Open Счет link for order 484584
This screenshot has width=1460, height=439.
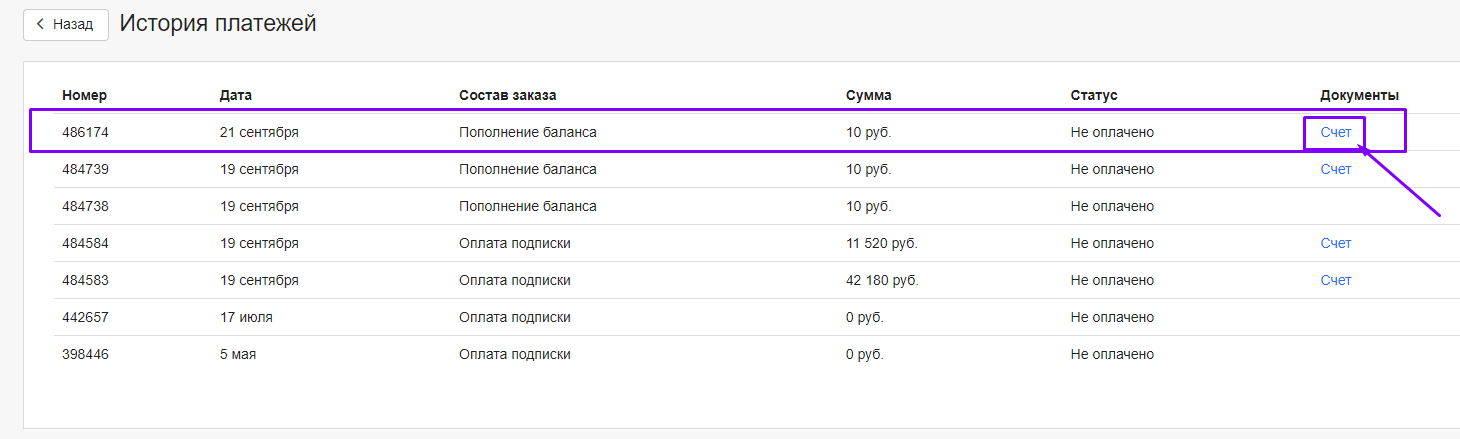(1335, 243)
